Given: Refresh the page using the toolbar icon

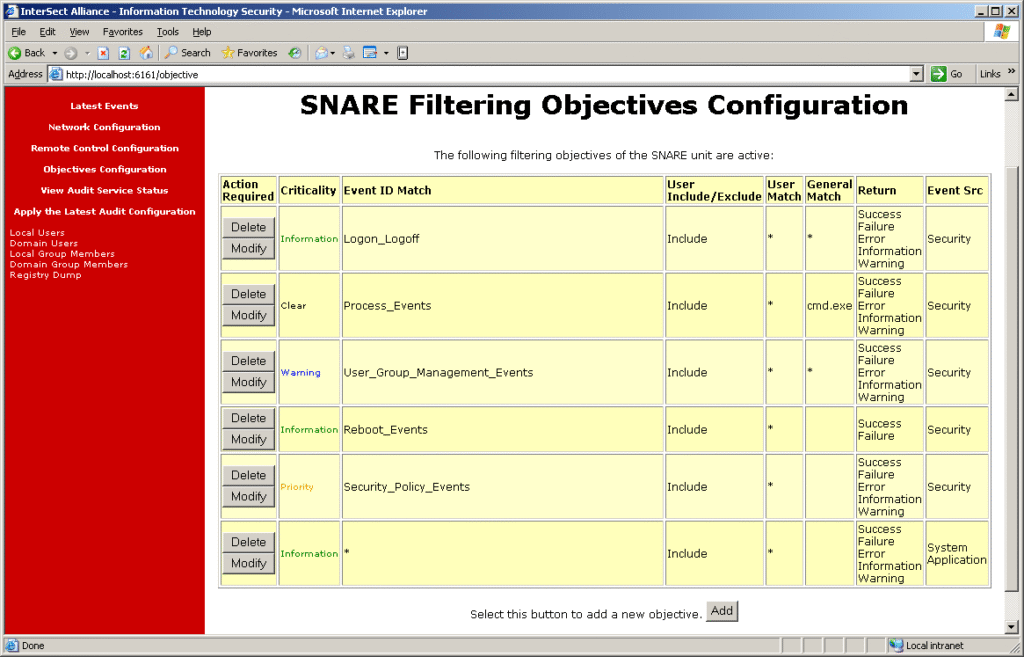Looking at the screenshot, I should pyautogui.click(x=124, y=53).
